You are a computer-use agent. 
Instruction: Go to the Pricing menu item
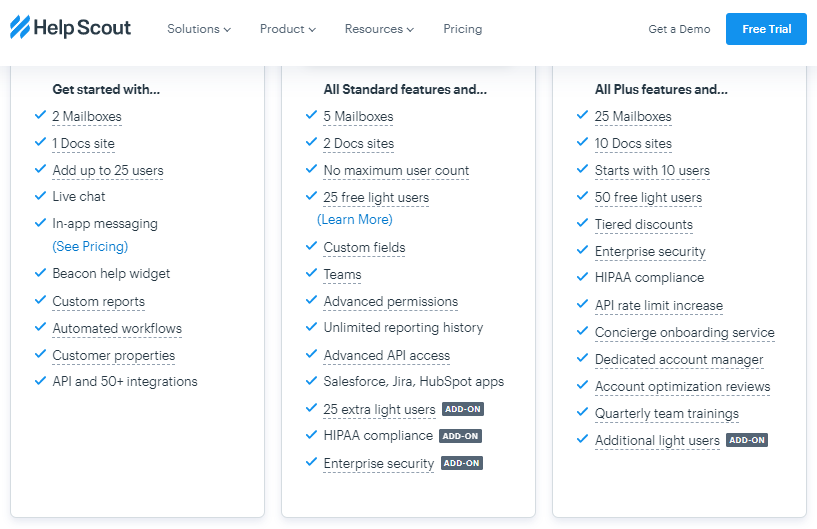click(x=463, y=29)
